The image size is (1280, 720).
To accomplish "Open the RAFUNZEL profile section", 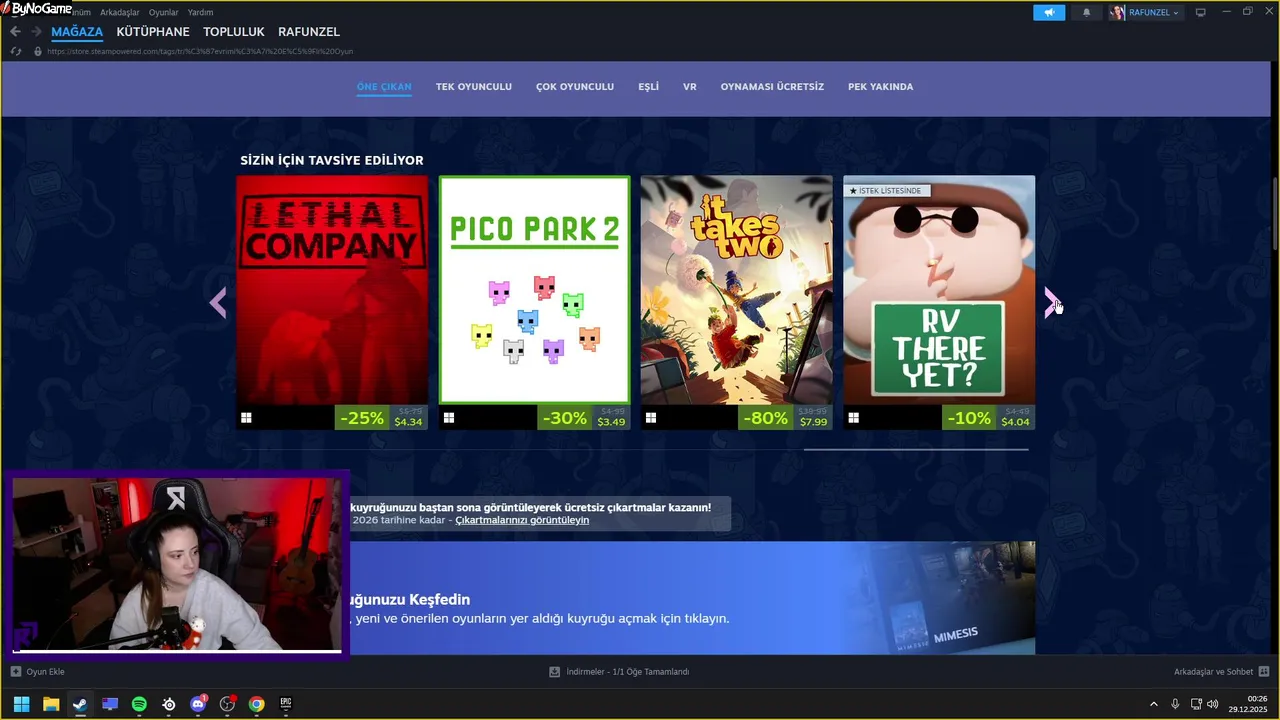I will click(x=309, y=32).
